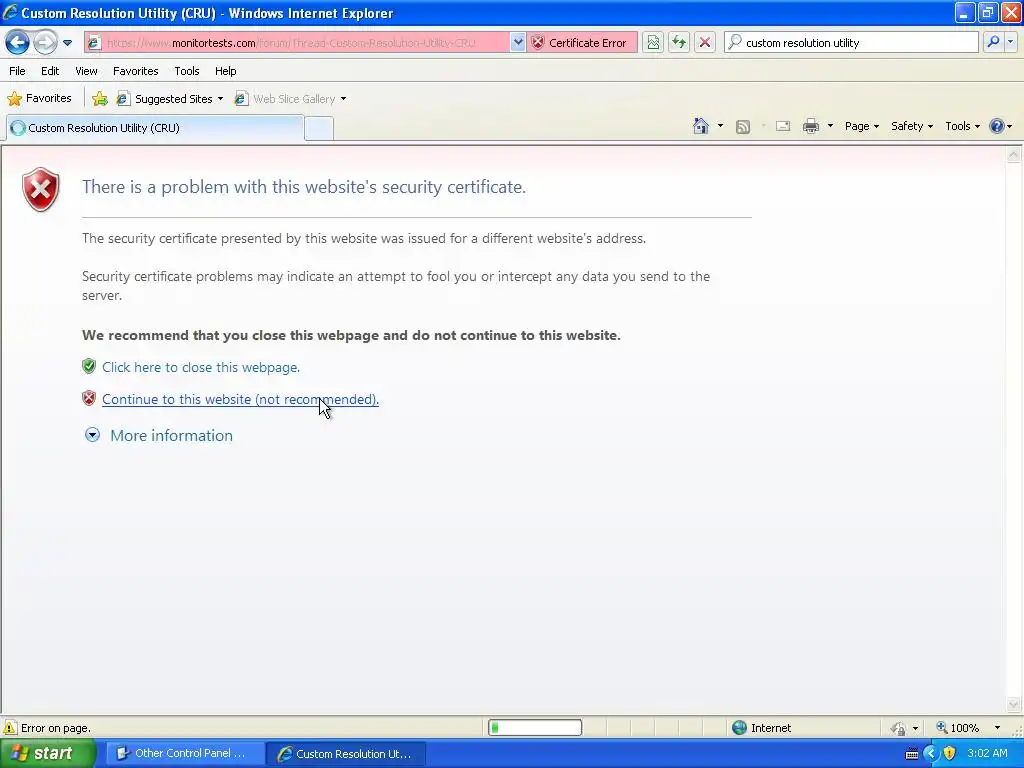Refresh the page with the Refresh icon

[679, 43]
